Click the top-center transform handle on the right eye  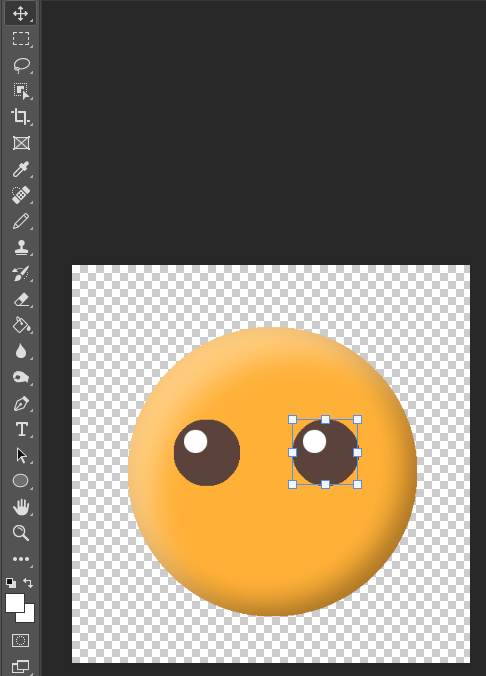[326, 419]
